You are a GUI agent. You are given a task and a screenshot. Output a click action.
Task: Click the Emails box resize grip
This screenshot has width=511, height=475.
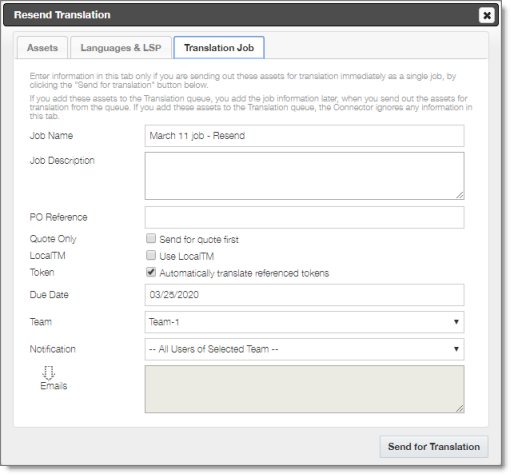point(460,408)
